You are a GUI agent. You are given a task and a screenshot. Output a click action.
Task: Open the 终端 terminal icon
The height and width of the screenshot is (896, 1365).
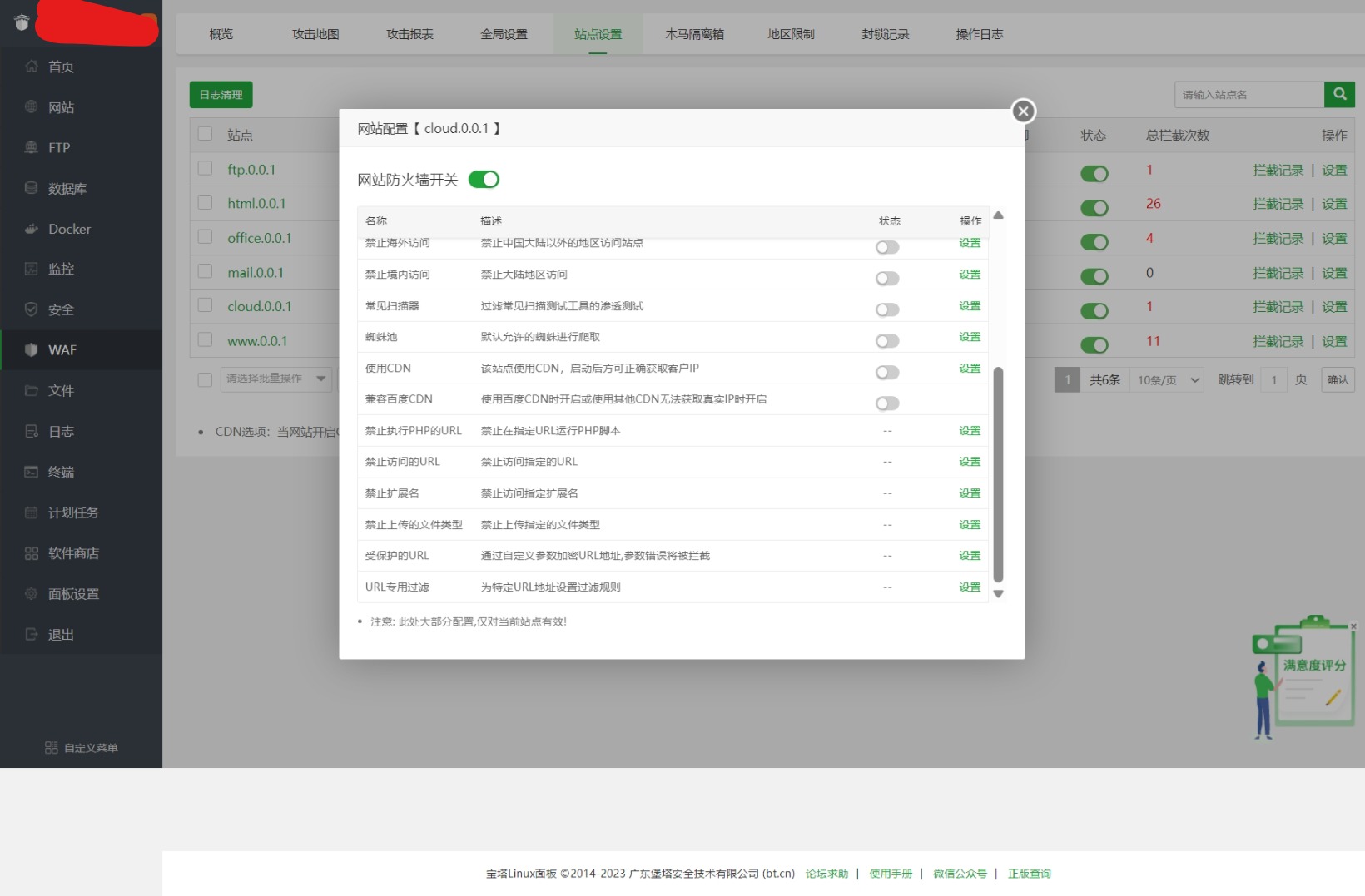point(32,472)
